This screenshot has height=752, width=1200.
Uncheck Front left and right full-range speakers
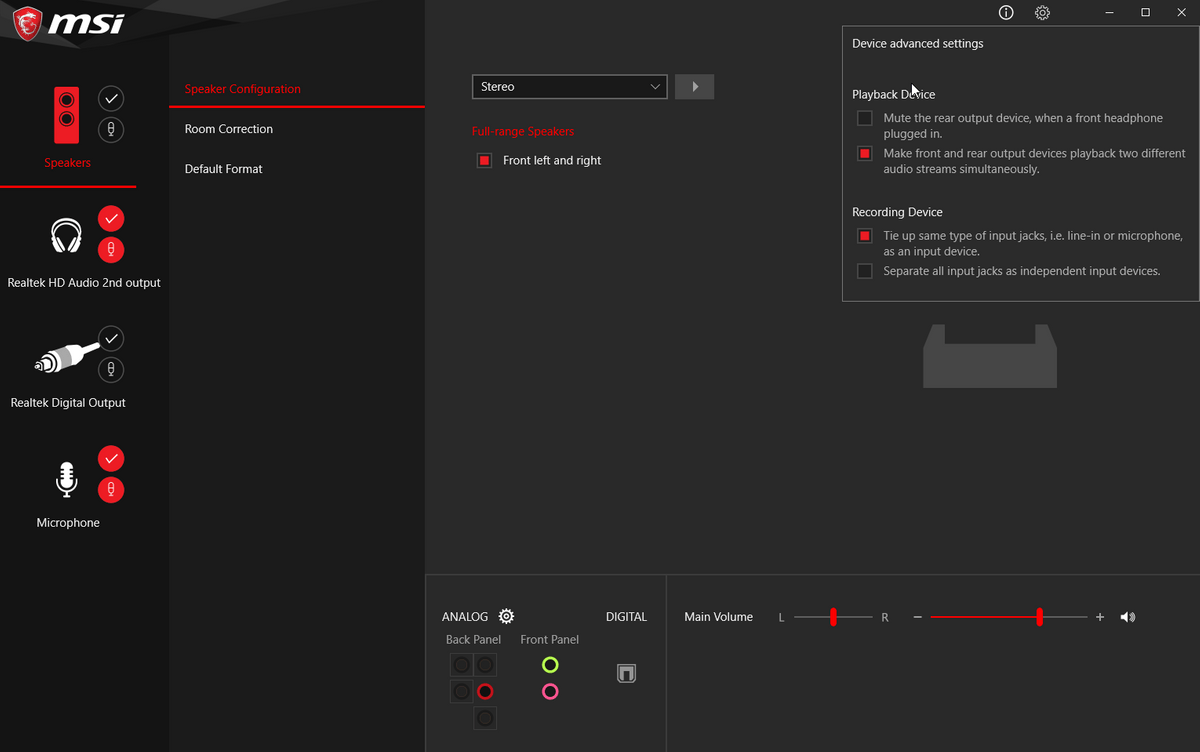coord(485,160)
